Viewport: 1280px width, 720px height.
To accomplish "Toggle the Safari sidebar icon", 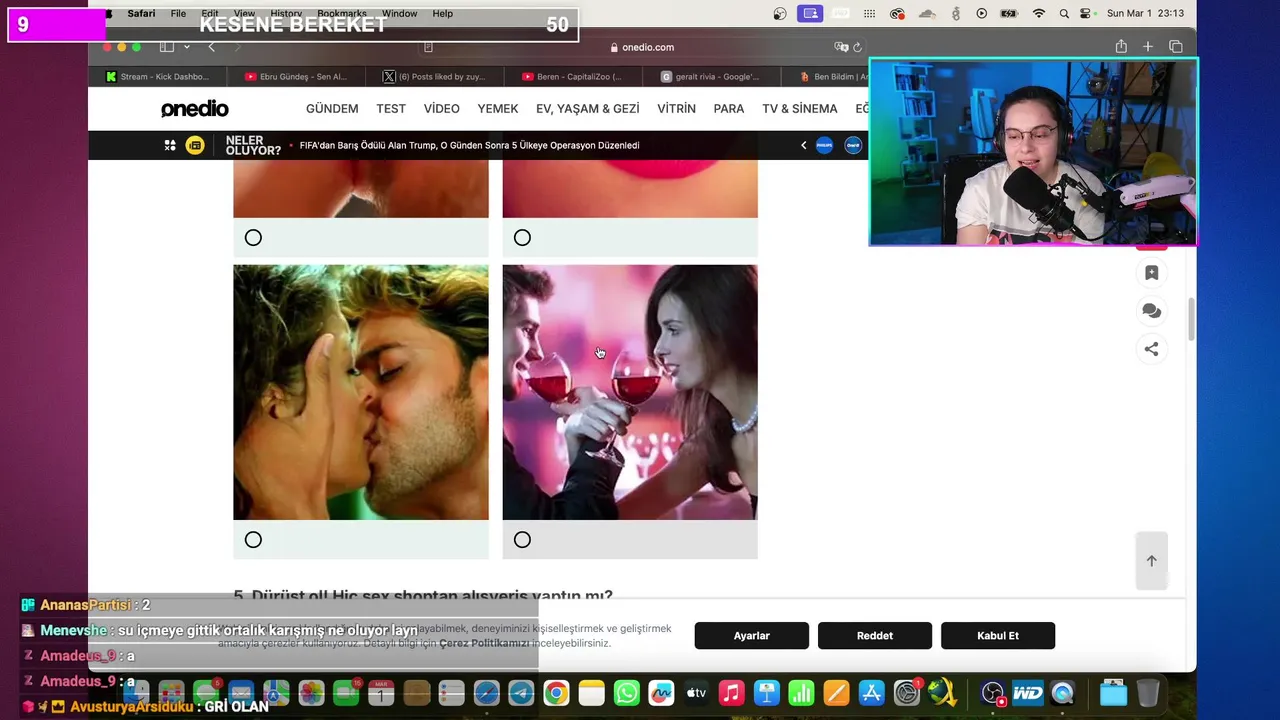I will 167,47.
